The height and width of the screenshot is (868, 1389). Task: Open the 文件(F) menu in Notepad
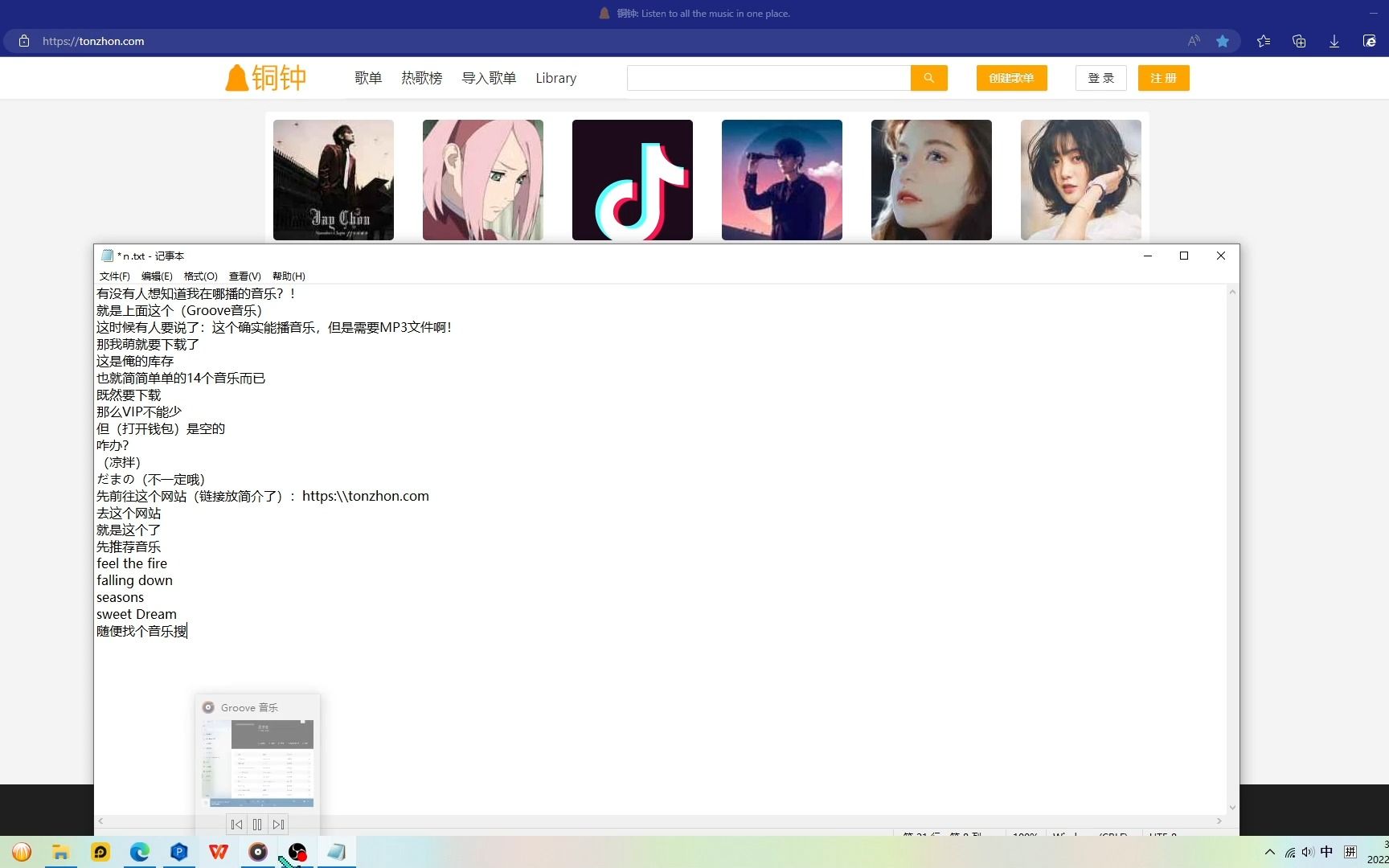tap(115, 276)
